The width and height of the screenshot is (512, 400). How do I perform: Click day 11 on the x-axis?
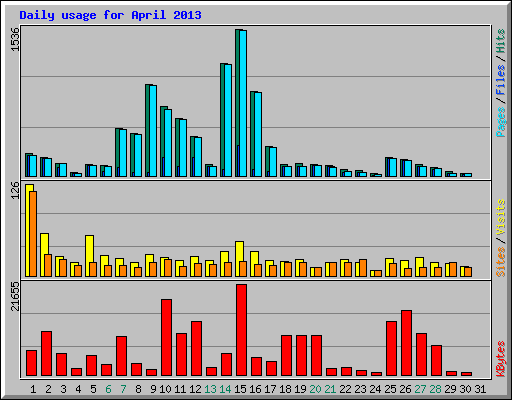(180, 389)
